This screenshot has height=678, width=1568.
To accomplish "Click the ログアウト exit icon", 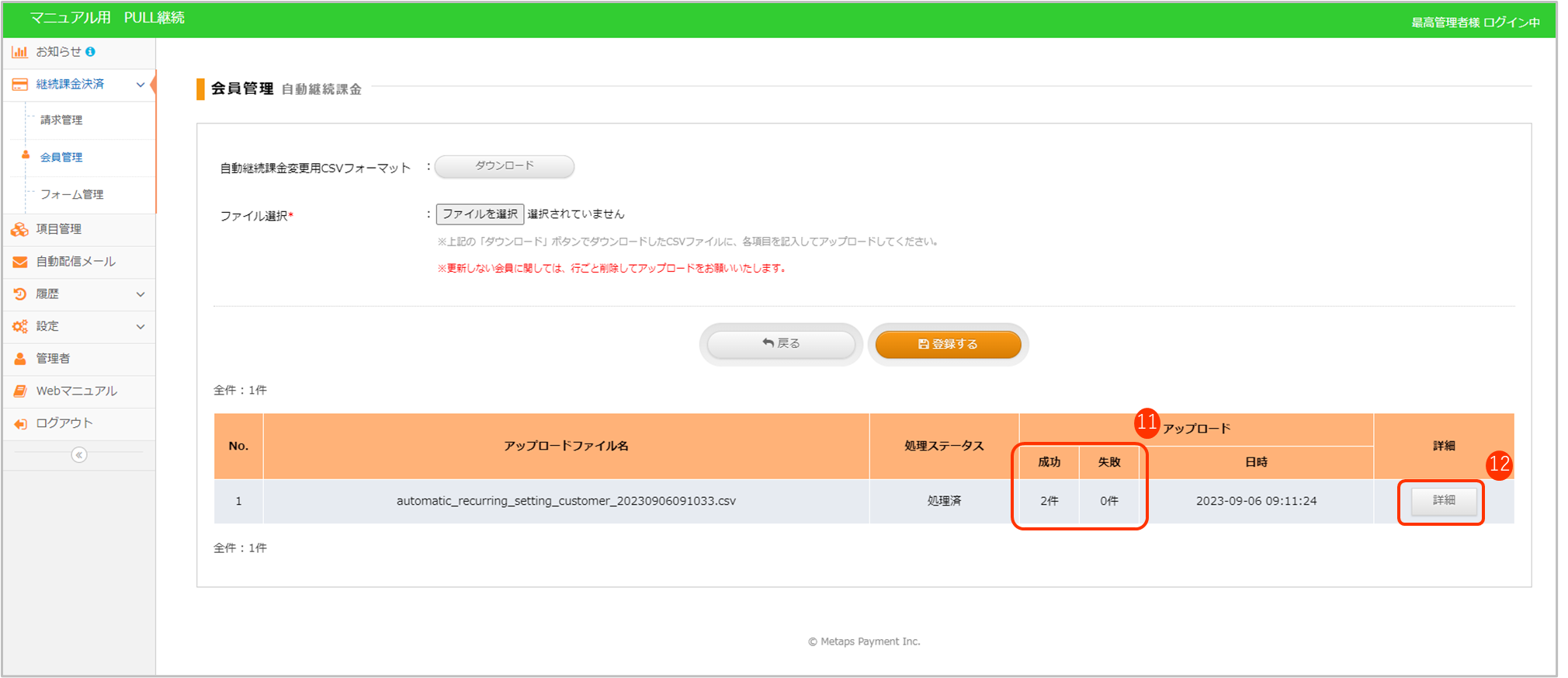I will pos(19,423).
